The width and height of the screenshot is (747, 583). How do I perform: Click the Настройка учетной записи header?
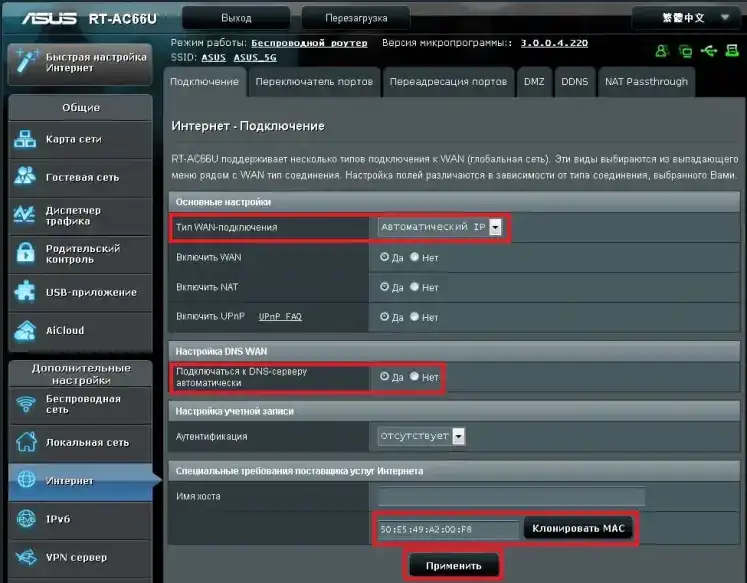(x=454, y=411)
